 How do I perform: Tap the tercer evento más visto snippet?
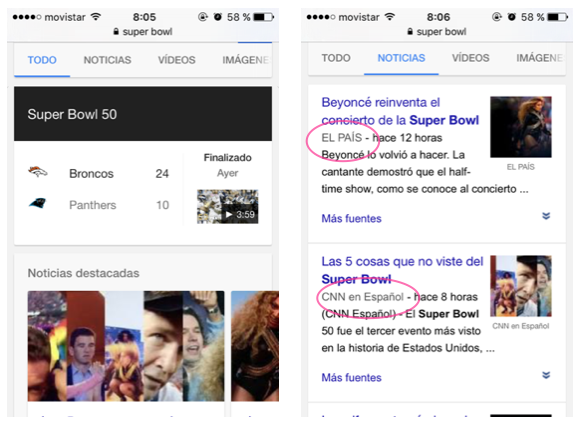point(408,331)
